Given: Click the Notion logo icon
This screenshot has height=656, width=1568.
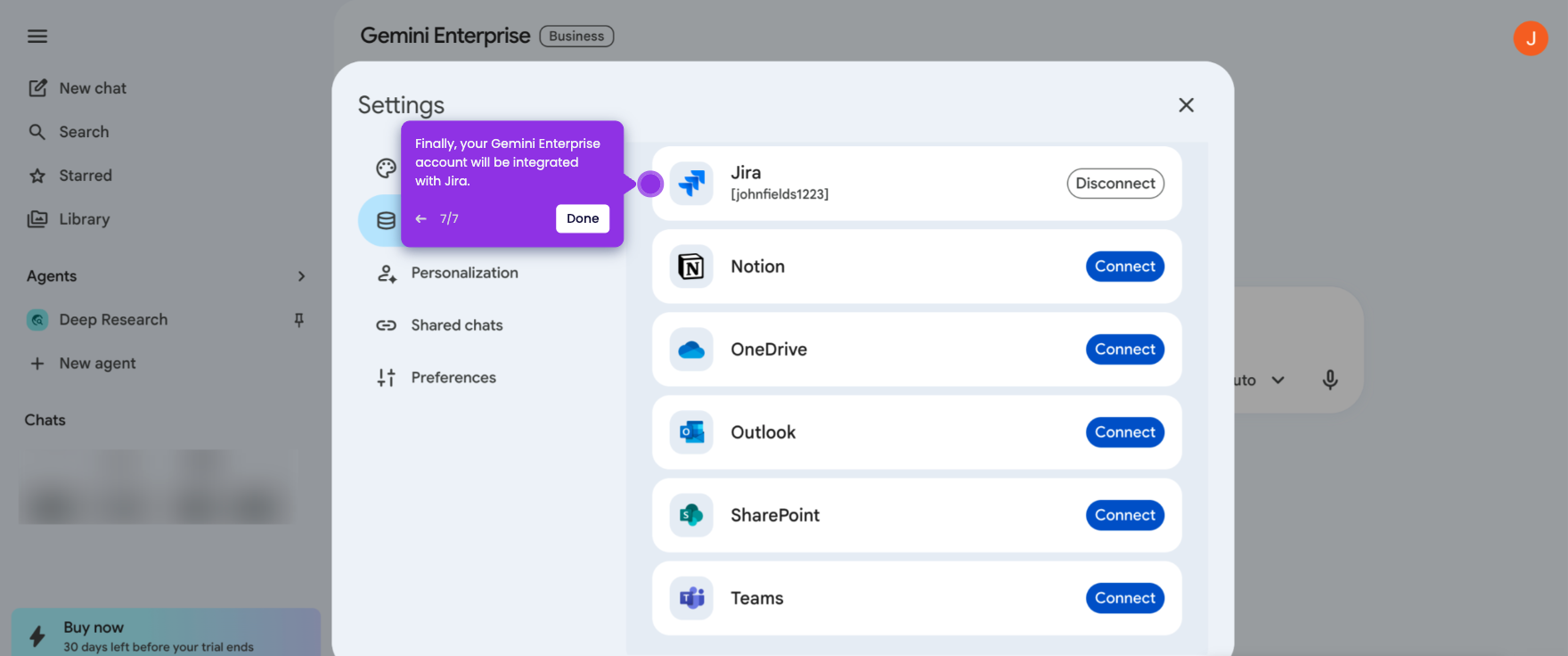Looking at the screenshot, I should pyautogui.click(x=691, y=266).
